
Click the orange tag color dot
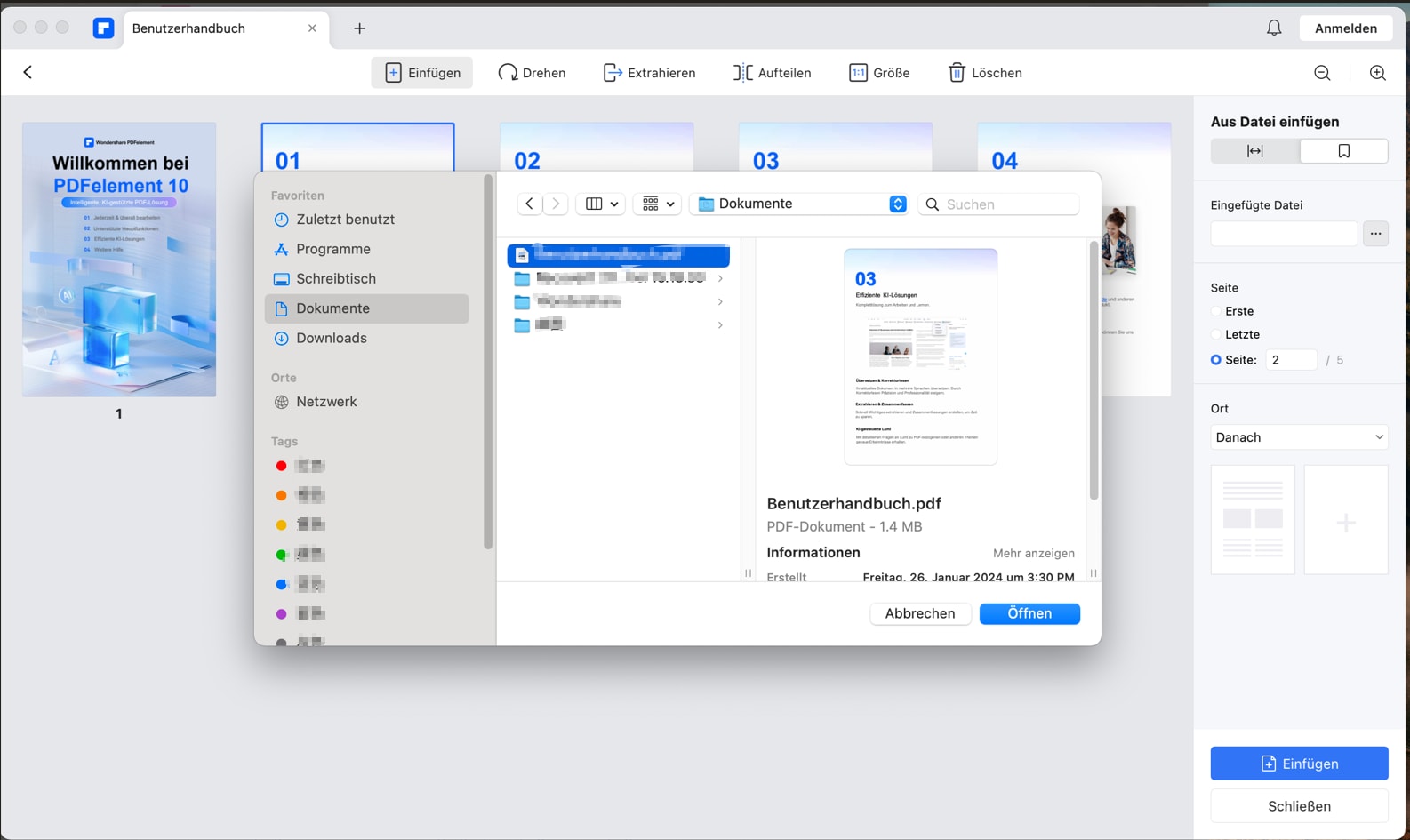282,495
